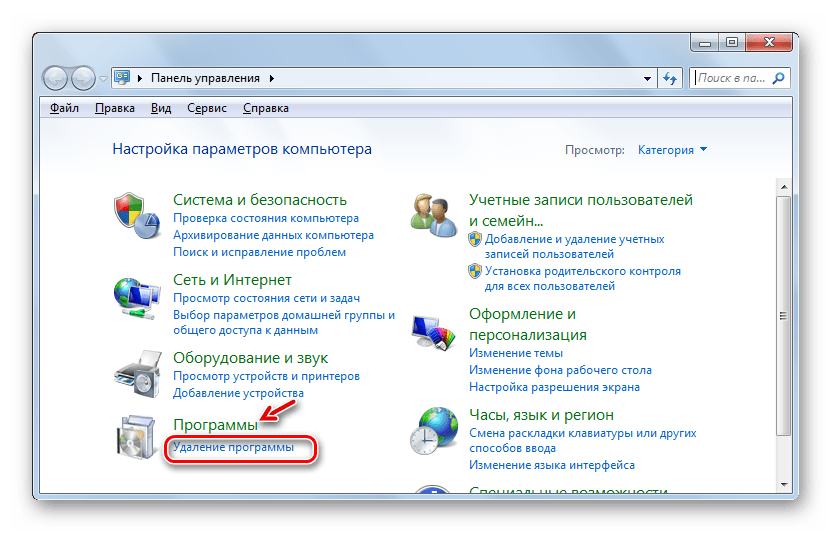
Task: Click Удаление программы link
Action: [x=233, y=448]
